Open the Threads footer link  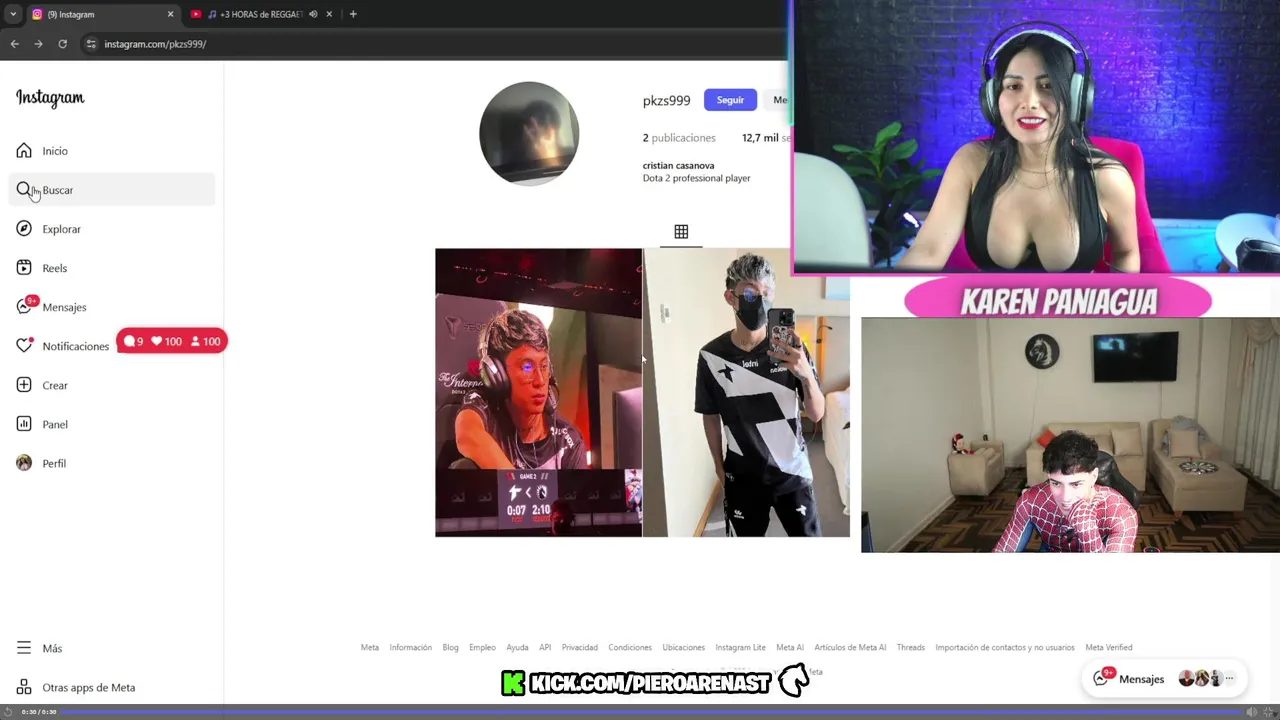[x=911, y=648]
